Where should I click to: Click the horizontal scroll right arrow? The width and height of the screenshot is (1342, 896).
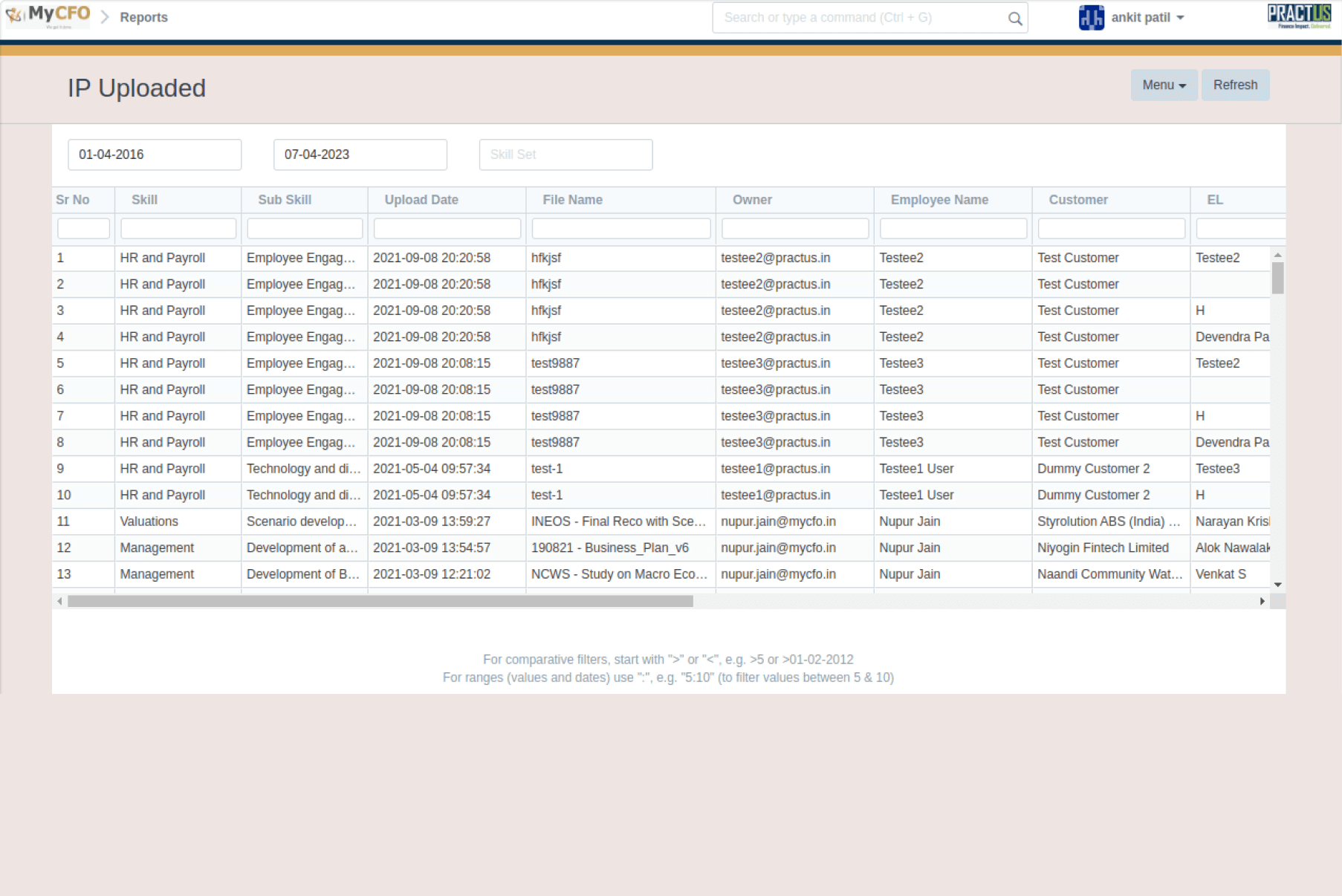[x=1262, y=601]
